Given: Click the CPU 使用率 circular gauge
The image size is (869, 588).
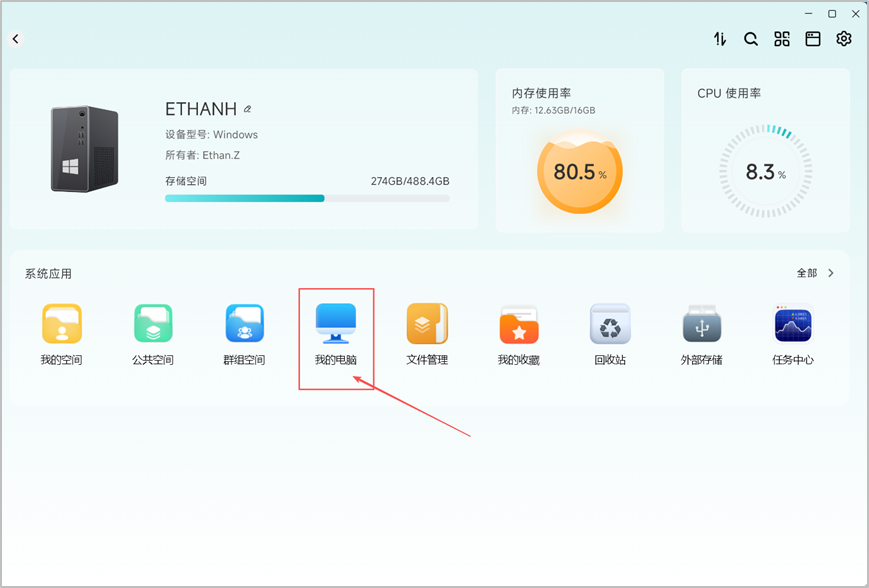Looking at the screenshot, I should tap(766, 171).
